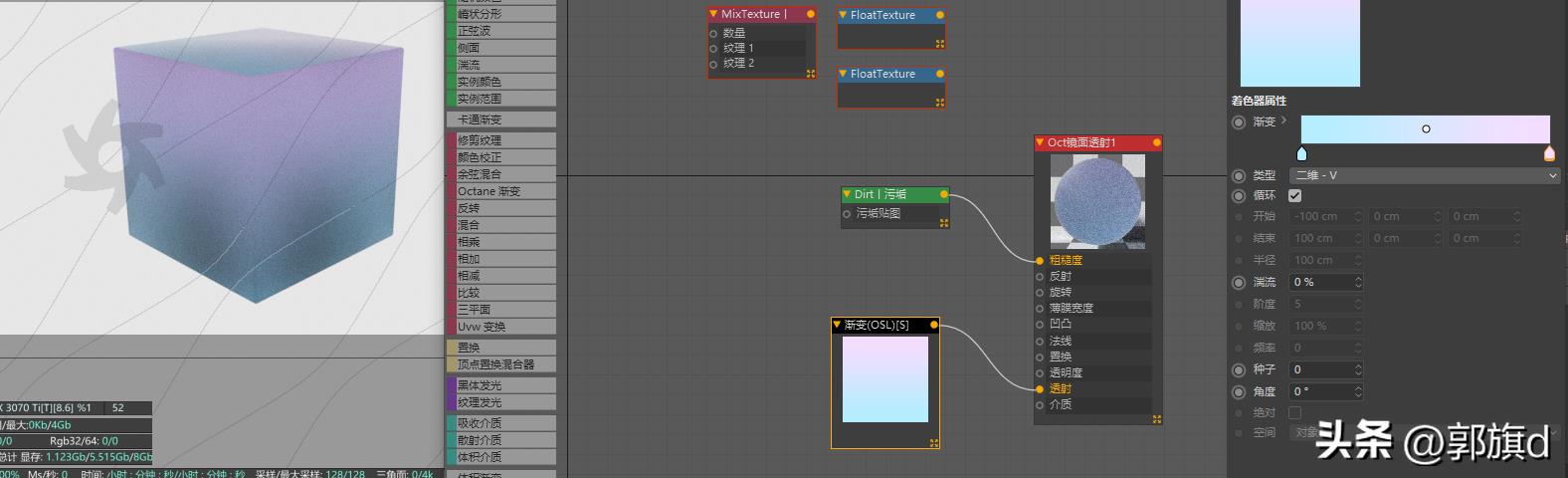Toggle animation dot beside 渐变

(x=1239, y=122)
